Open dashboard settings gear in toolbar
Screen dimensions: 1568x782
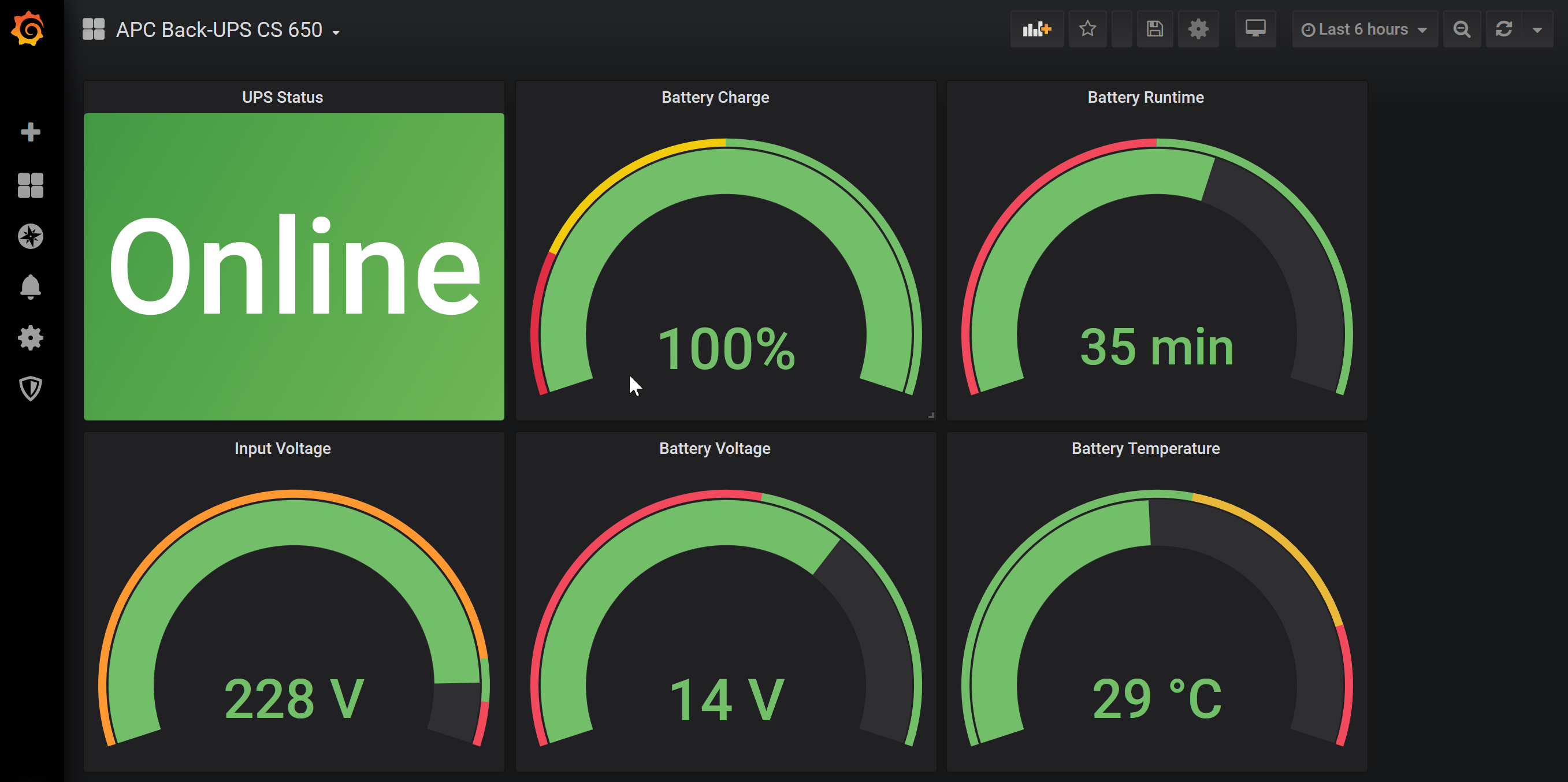tap(1198, 29)
